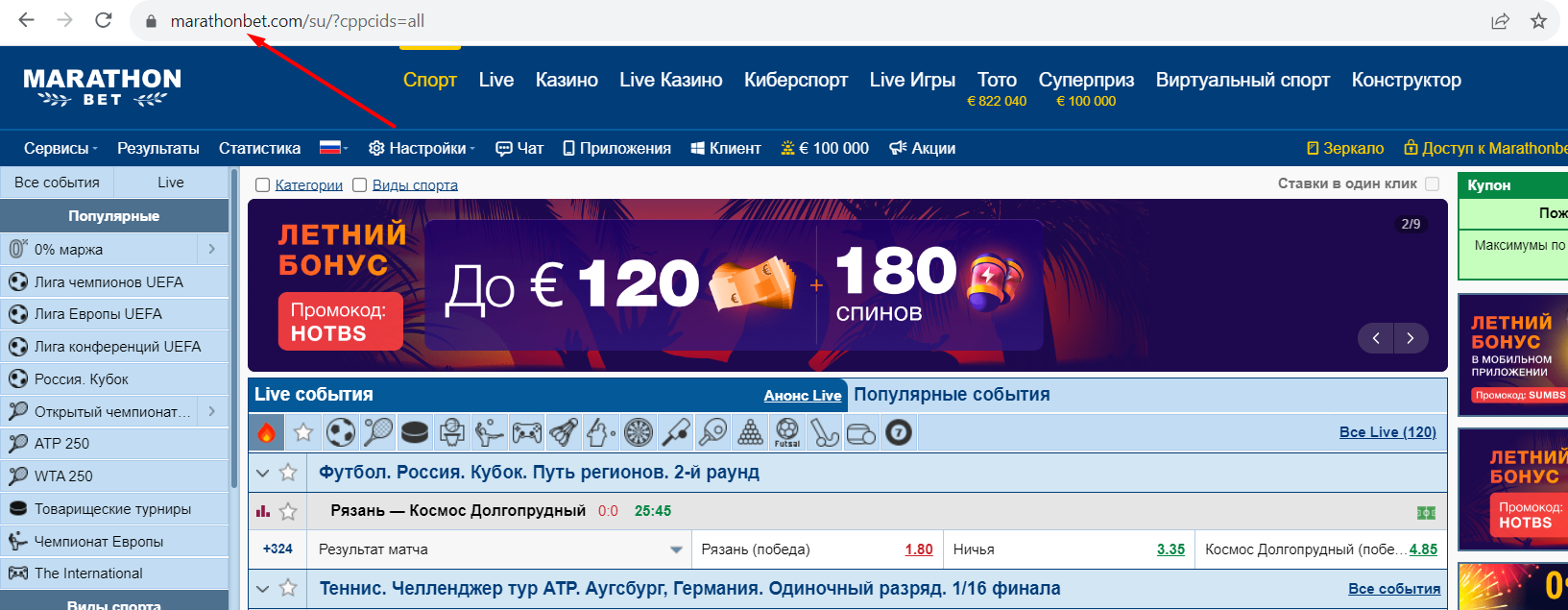The image size is (1568, 610).
Task: Click the MARATHON BET logo
Action: 102,86
